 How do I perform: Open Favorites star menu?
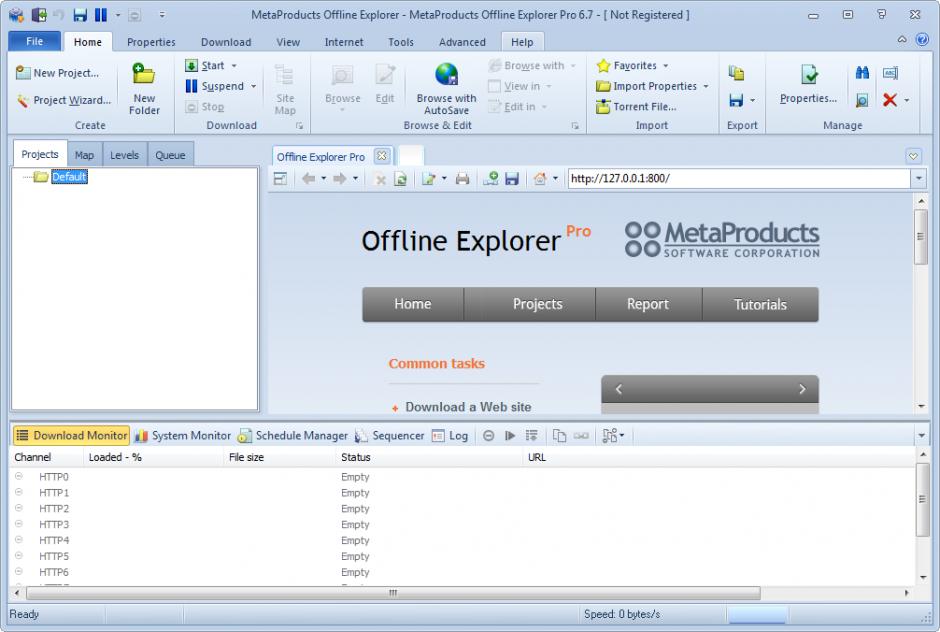pyautogui.click(x=627, y=65)
